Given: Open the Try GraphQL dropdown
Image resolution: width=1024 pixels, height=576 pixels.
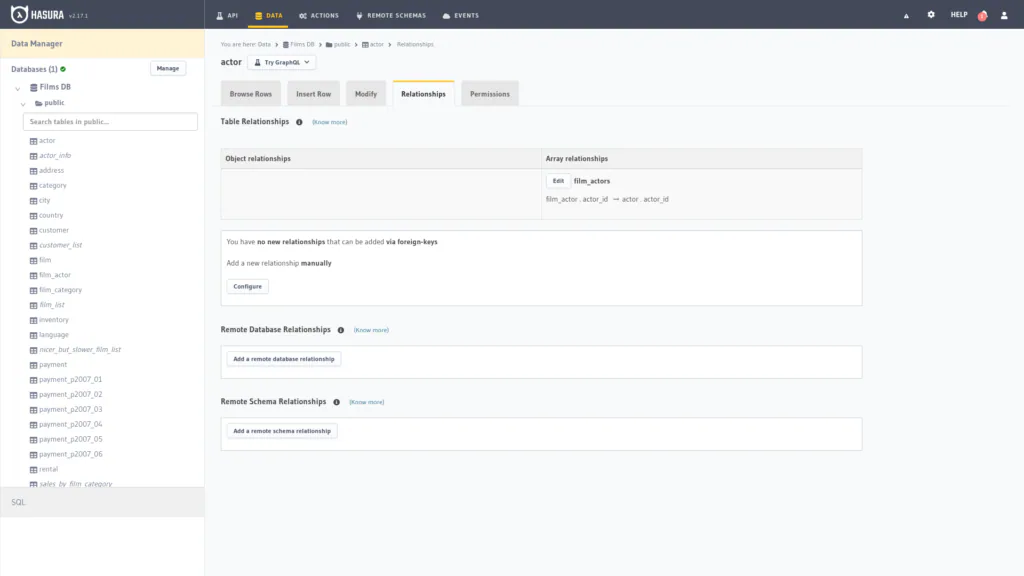Looking at the screenshot, I should point(281,62).
